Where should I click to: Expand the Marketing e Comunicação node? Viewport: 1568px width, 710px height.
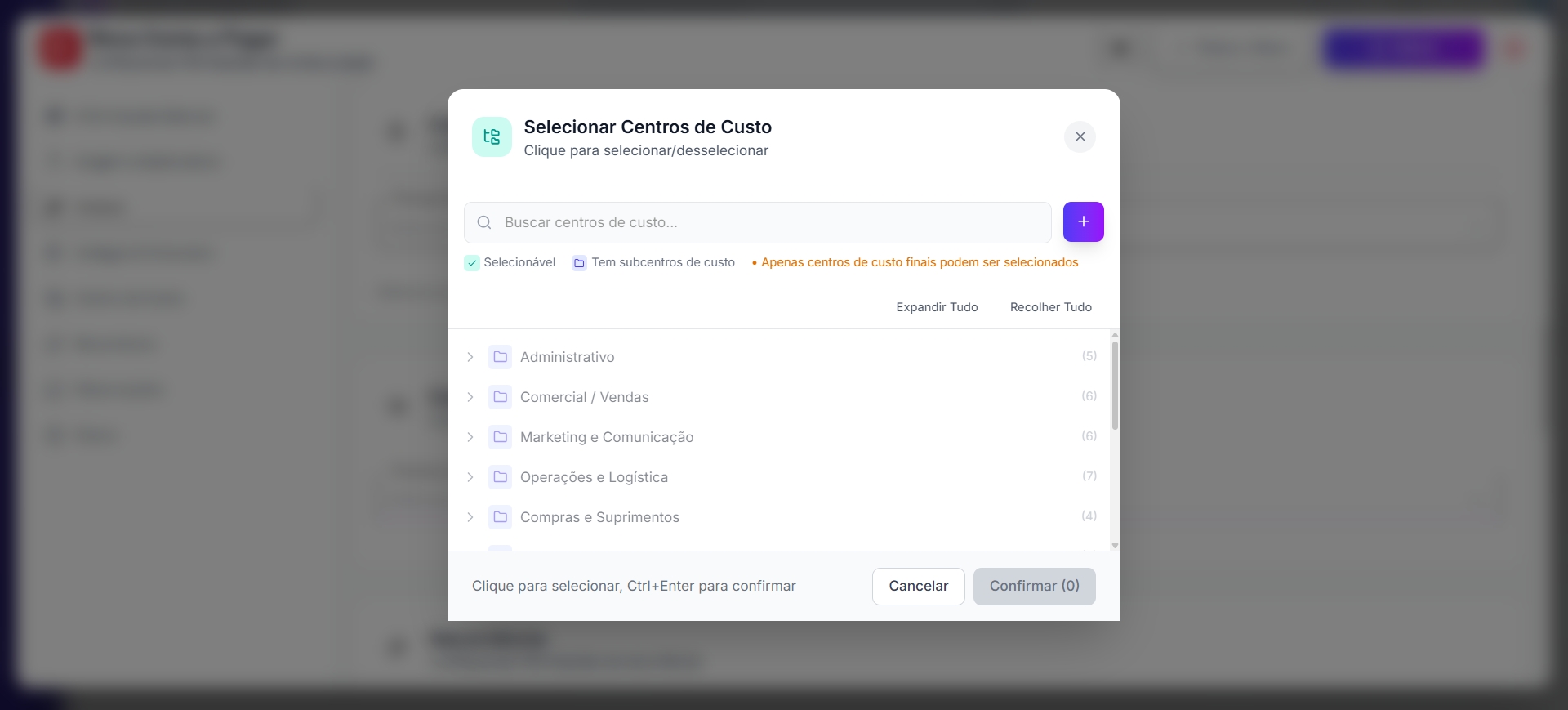[470, 437]
